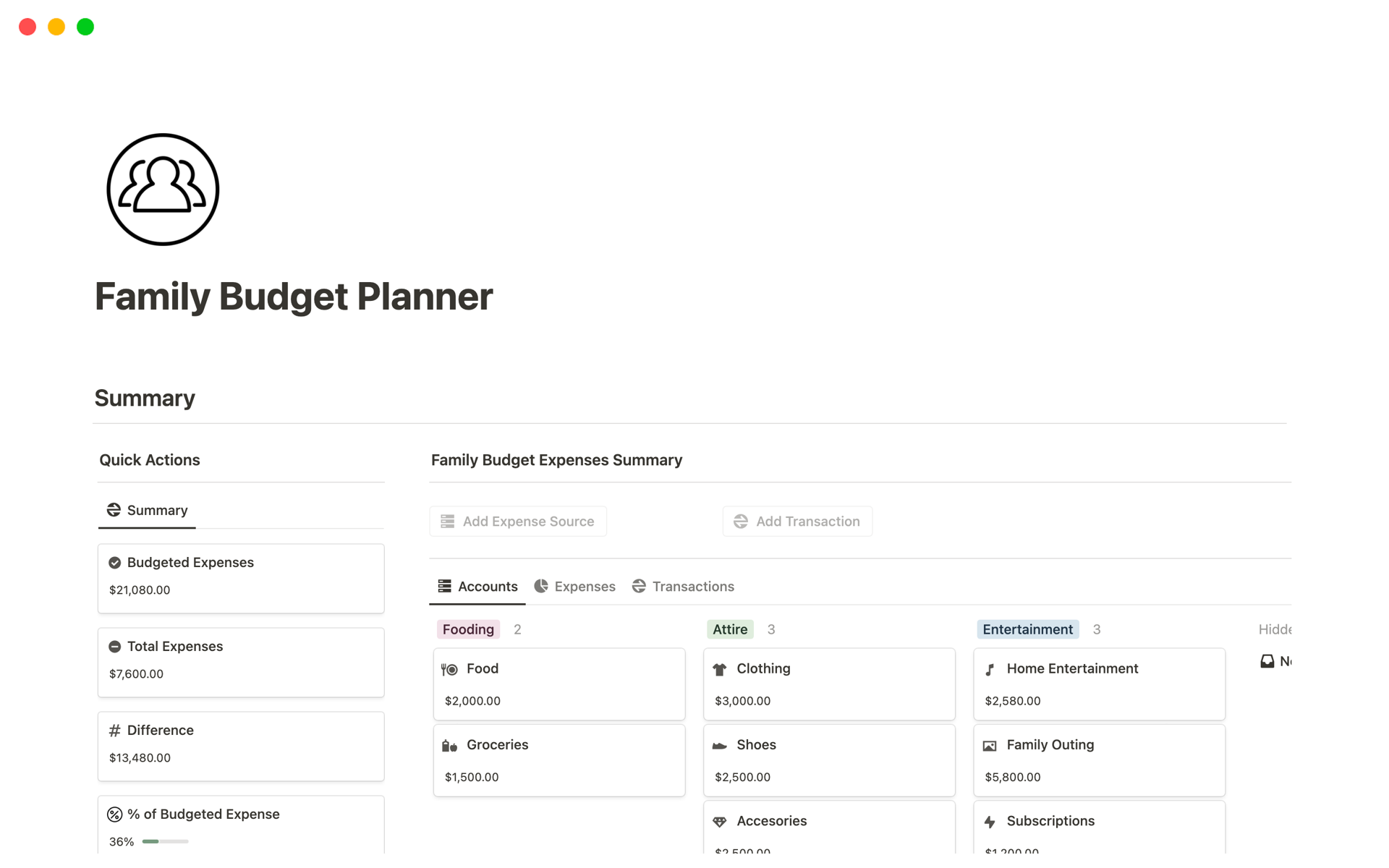The width and height of the screenshot is (1389, 868).
Task: Click the Subscriptions lightning bolt icon
Action: 990,822
